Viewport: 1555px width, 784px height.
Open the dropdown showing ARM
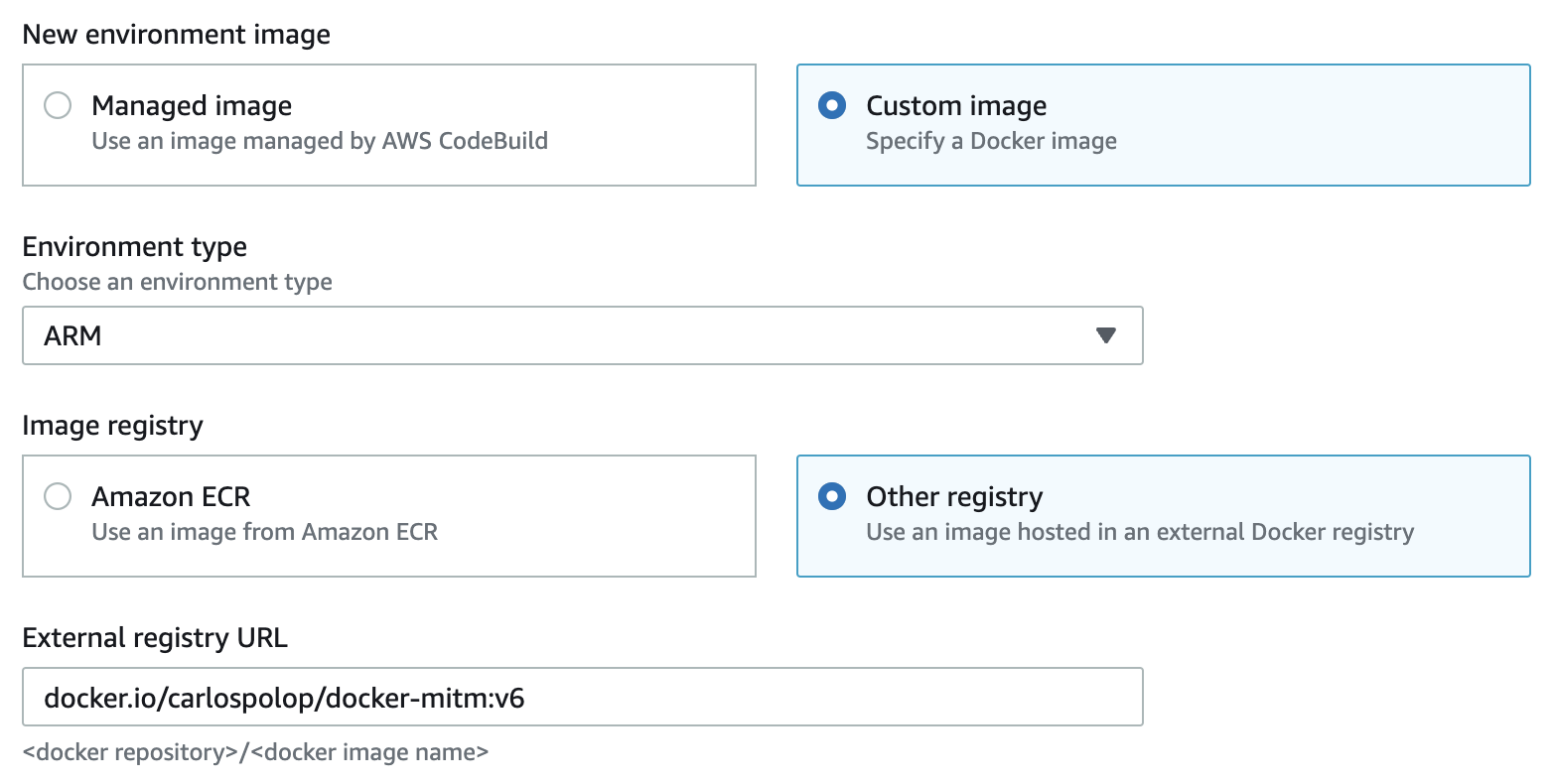[581, 335]
